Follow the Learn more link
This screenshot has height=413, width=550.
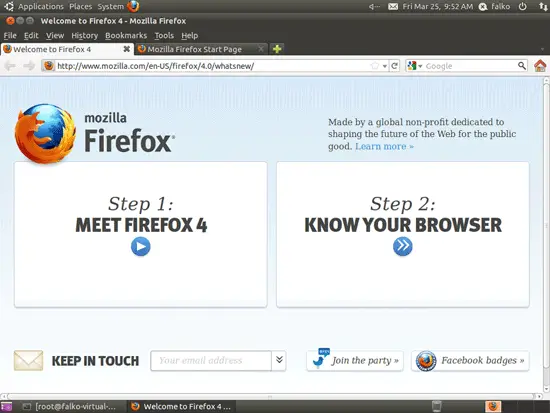(x=384, y=146)
